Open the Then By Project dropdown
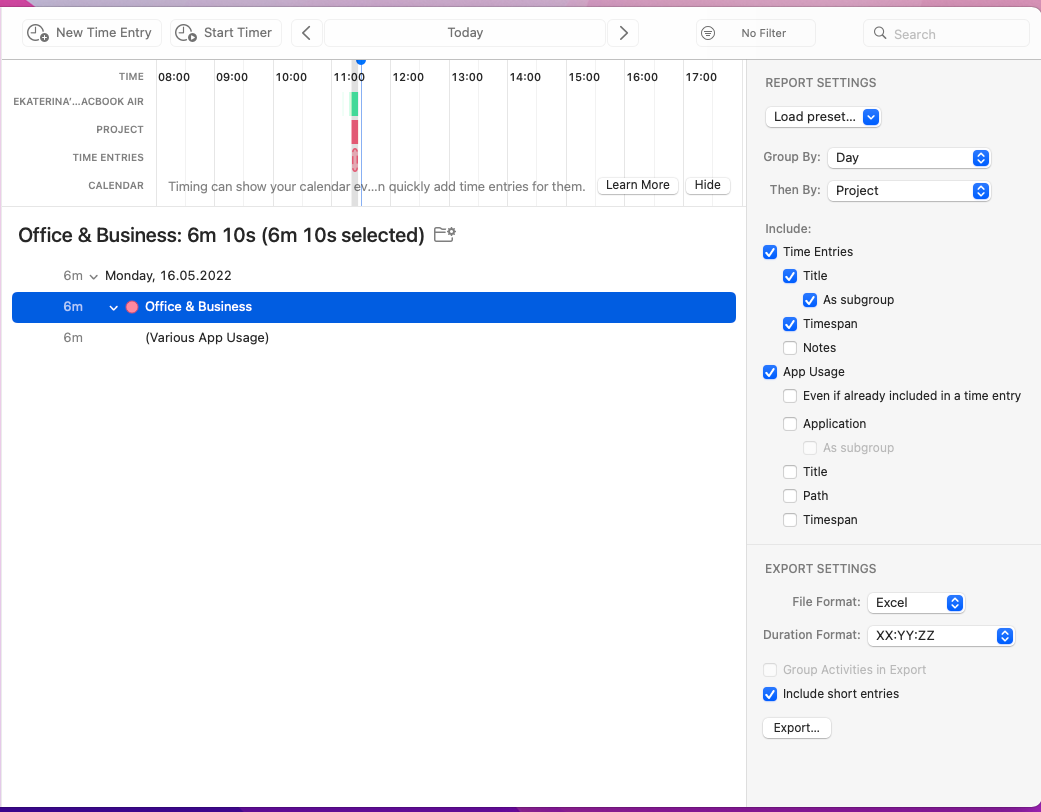The width and height of the screenshot is (1041, 812). (x=909, y=191)
